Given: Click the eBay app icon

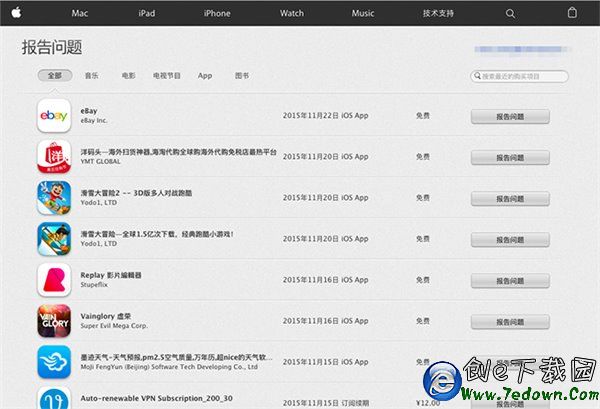Looking at the screenshot, I should (x=54, y=116).
